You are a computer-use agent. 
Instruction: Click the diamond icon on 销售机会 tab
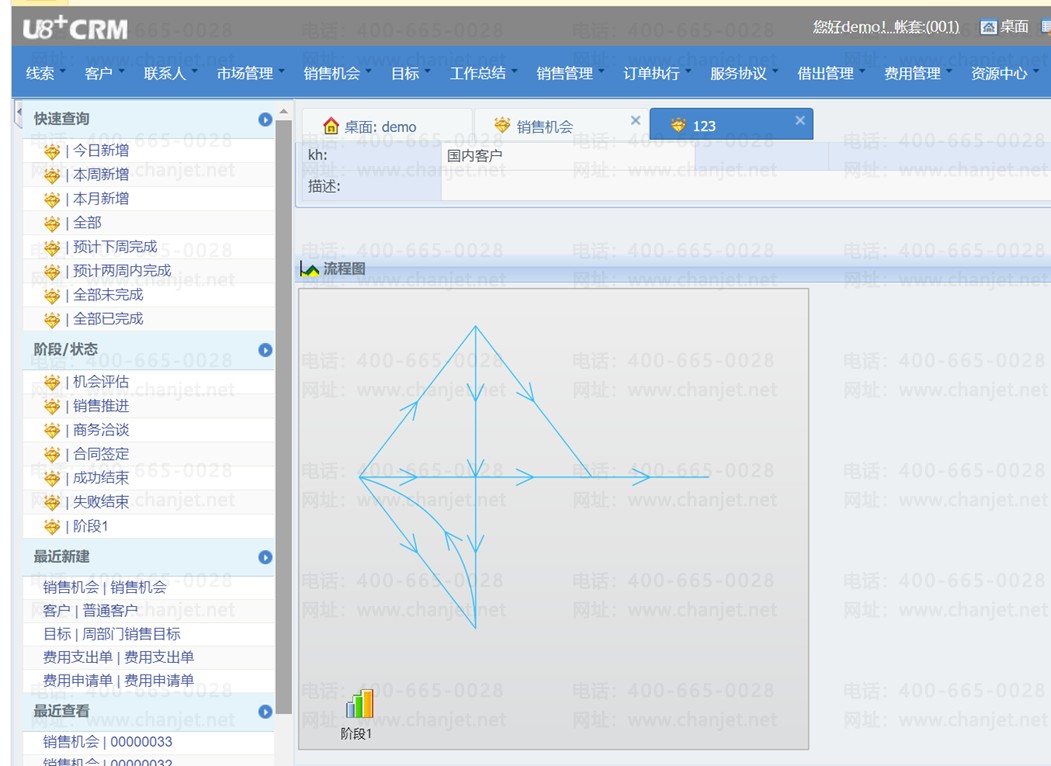501,125
